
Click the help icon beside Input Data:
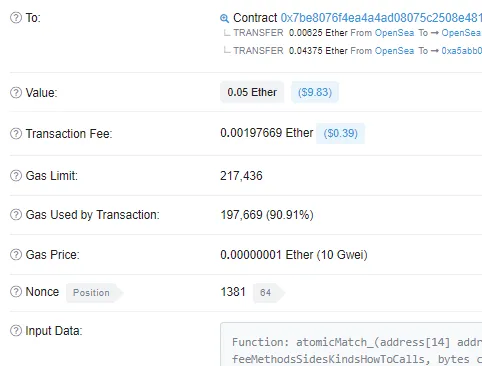[x=16, y=331]
